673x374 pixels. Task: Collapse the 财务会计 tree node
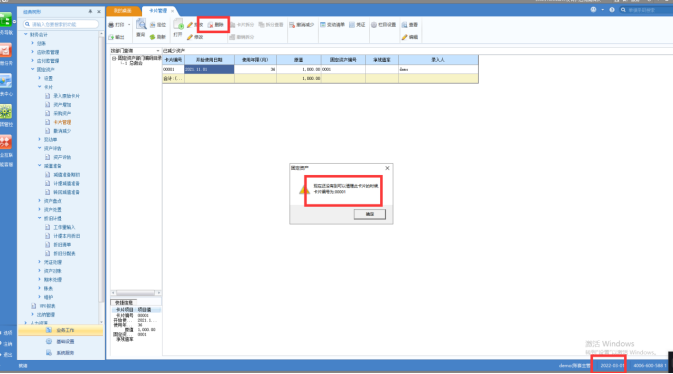(26, 34)
